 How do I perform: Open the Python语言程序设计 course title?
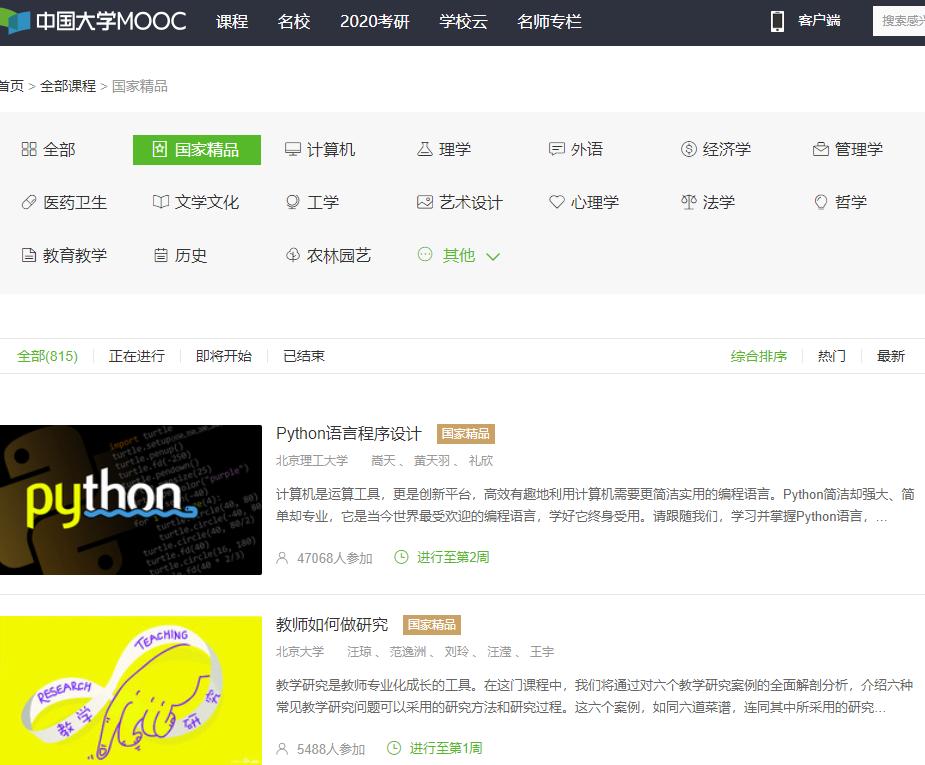(349, 434)
